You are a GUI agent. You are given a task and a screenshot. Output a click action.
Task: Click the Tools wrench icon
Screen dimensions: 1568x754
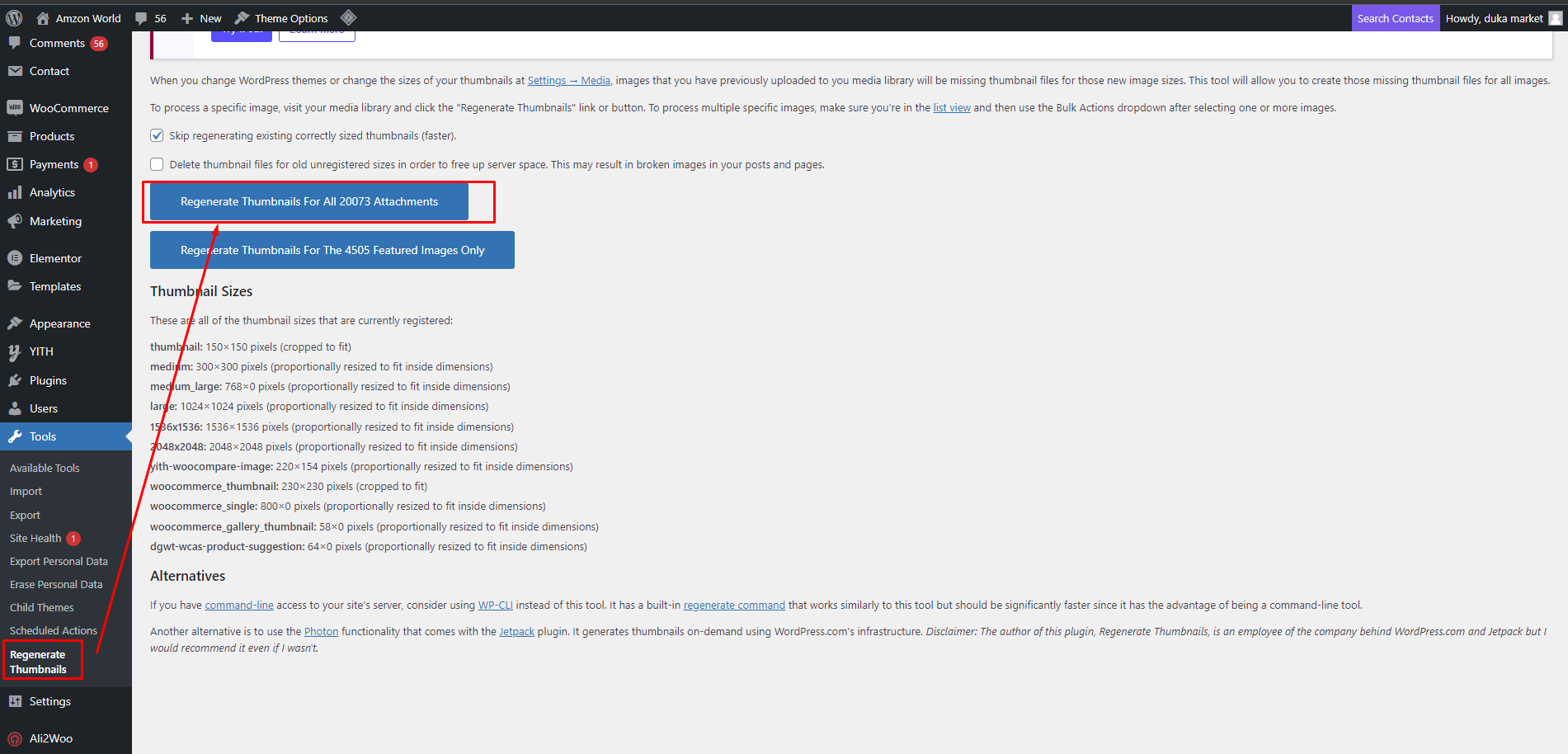point(15,436)
